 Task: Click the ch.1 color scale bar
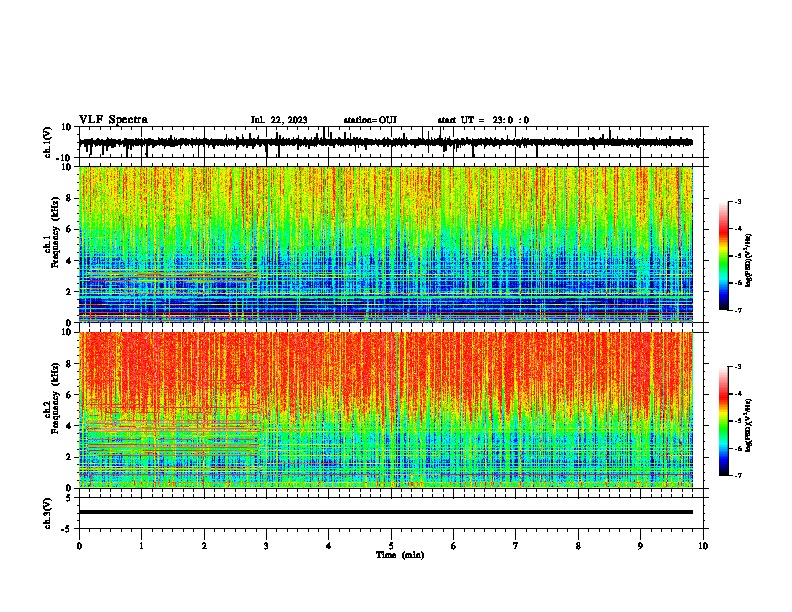[x=724, y=256]
